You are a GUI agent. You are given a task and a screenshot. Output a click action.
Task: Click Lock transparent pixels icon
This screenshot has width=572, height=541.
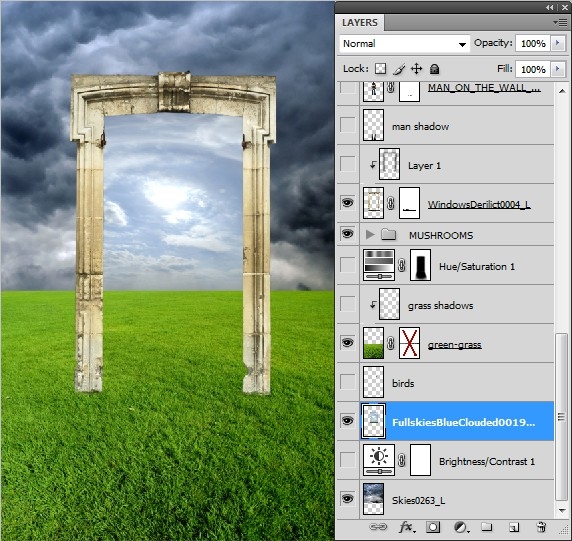tap(380, 69)
